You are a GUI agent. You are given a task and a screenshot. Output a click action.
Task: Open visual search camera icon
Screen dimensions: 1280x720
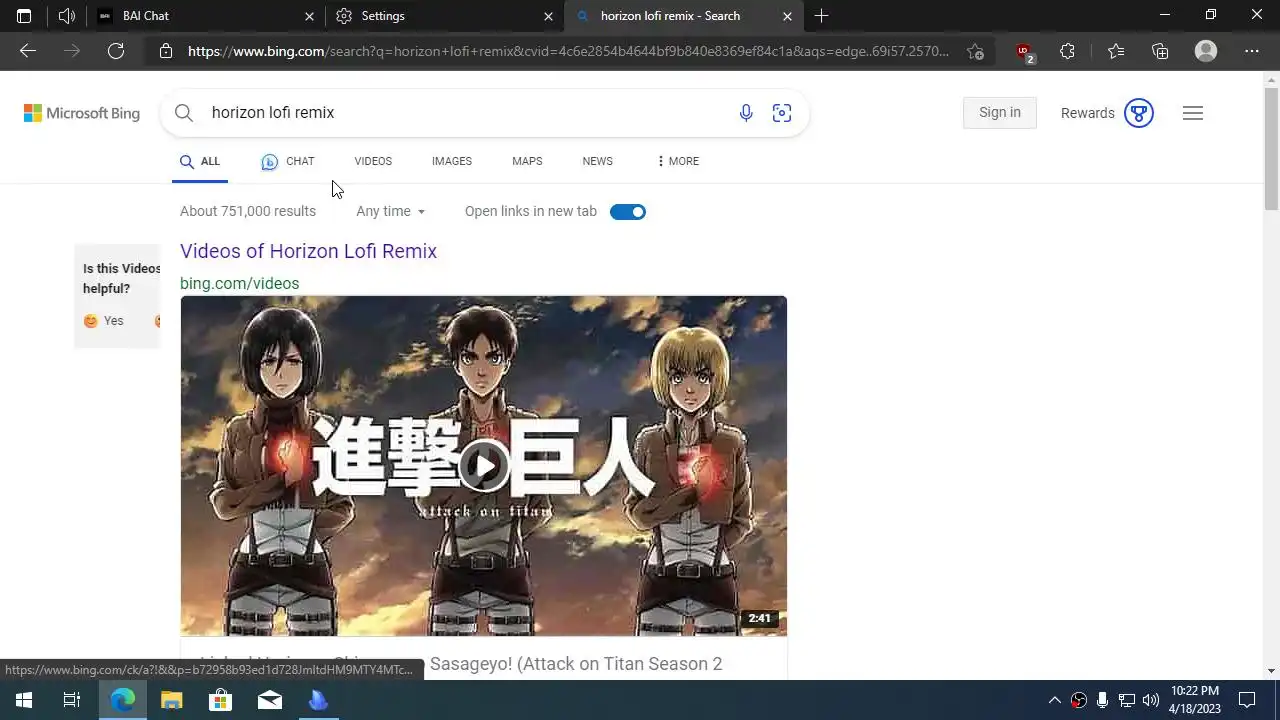point(782,113)
